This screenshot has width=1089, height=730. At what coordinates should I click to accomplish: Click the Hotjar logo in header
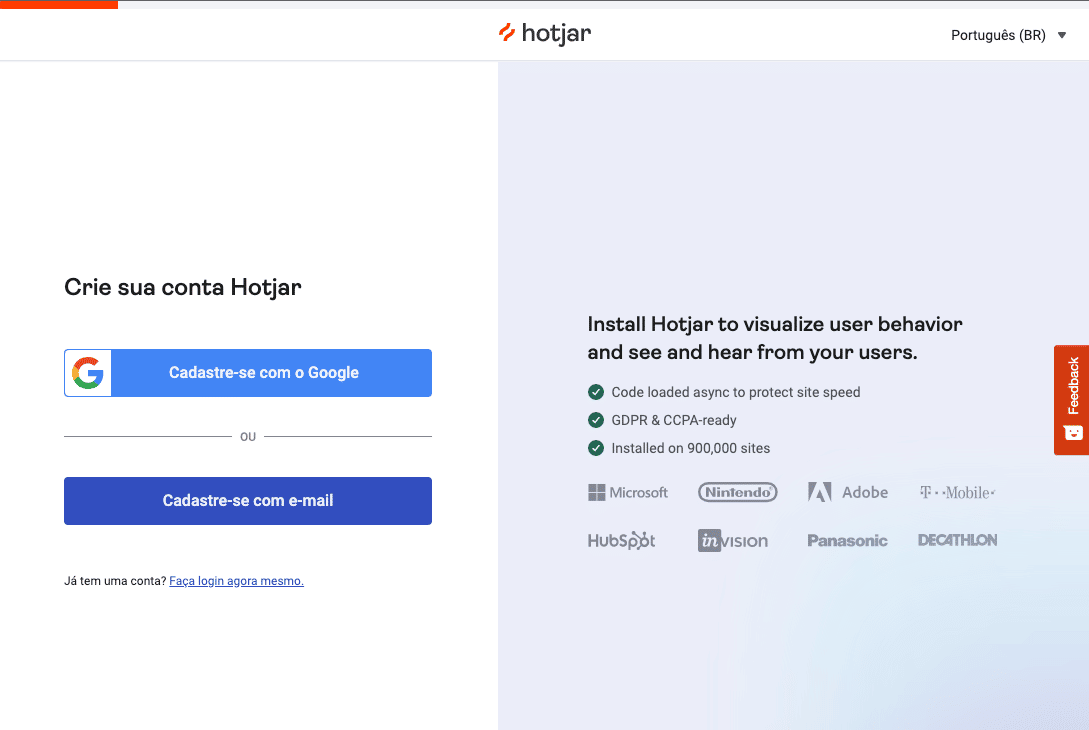click(545, 34)
